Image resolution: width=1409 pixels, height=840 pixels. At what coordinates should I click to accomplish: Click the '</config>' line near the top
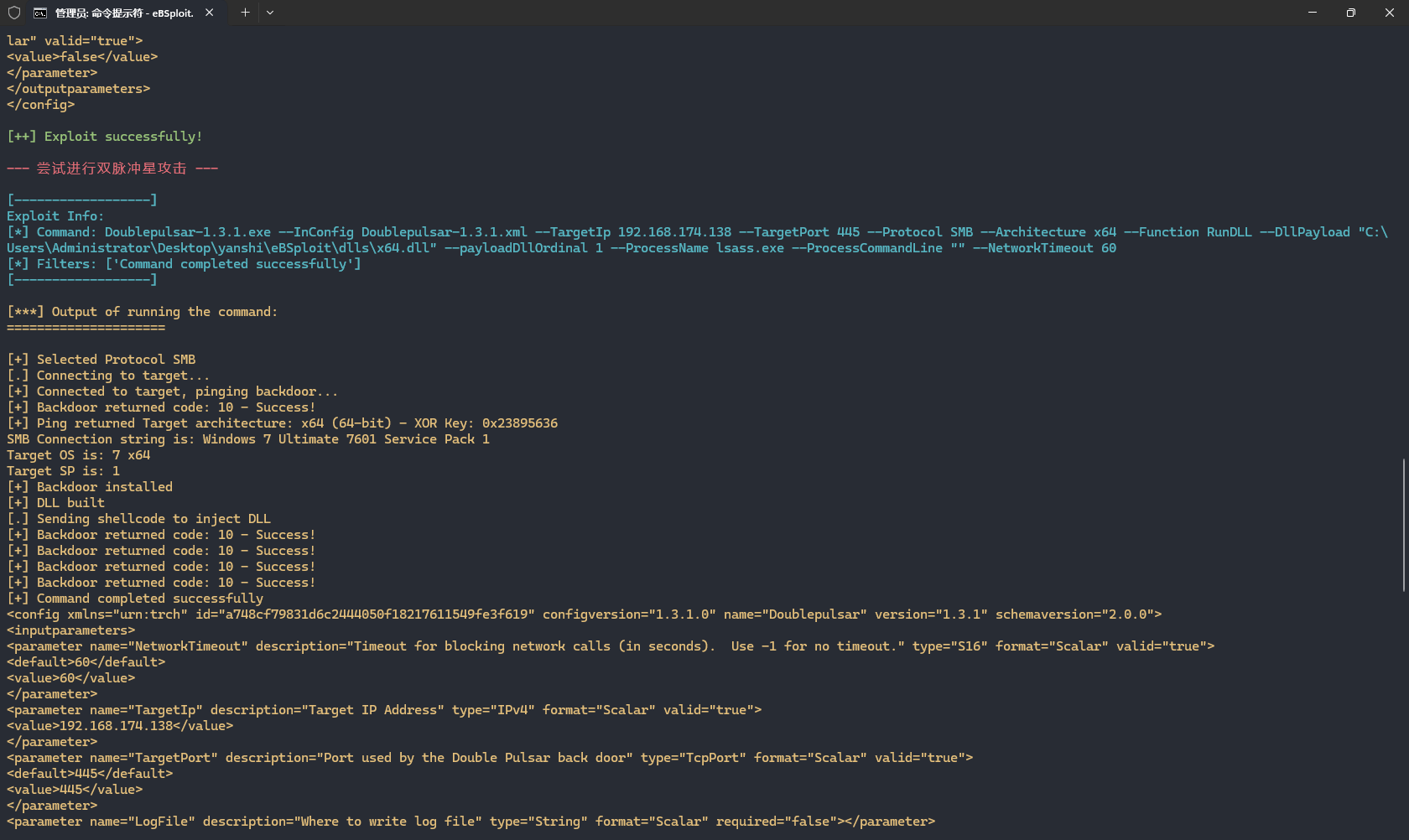click(41, 105)
